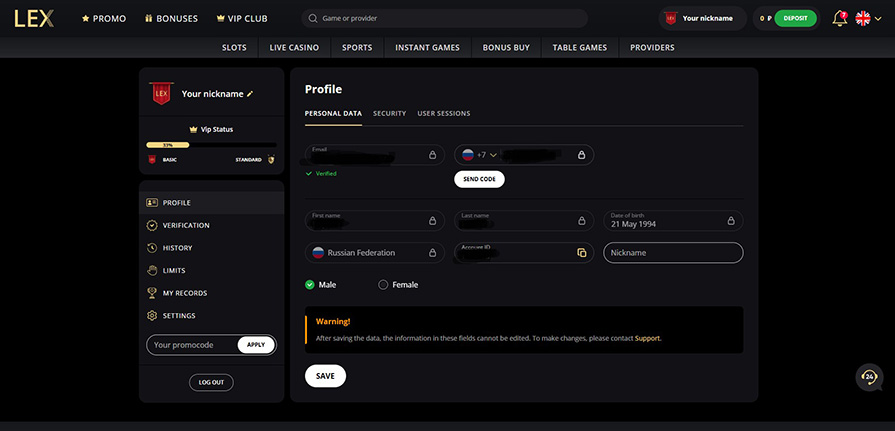Image resolution: width=895 pixels, height=431 pixels.
Task: Click the lock icon in First name field
Action: click(x=433, y=221)
